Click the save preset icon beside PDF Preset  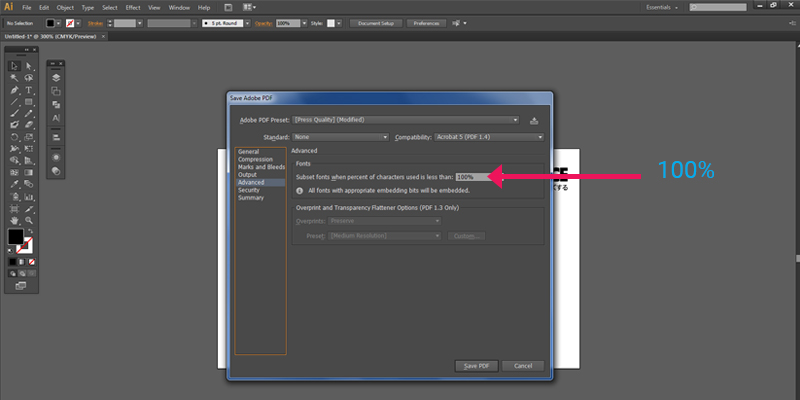pos(534,121)
